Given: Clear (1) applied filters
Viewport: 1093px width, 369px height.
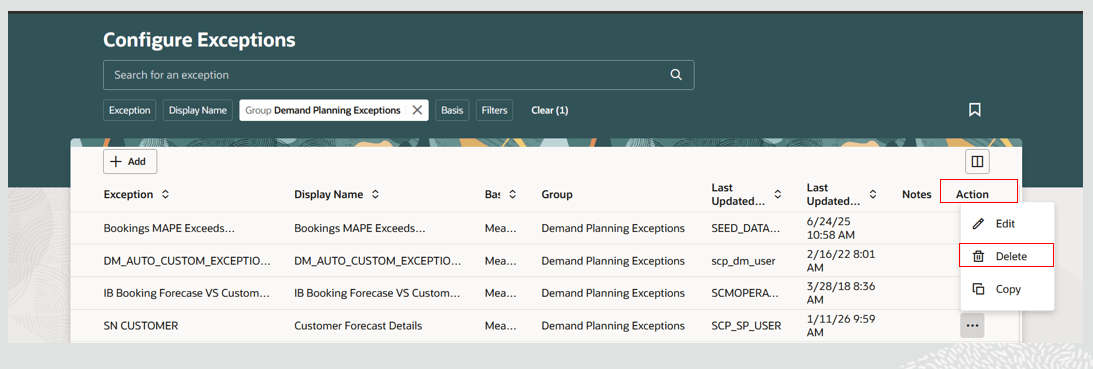Looking at the screenshot, I should click(x=549, y=110).
